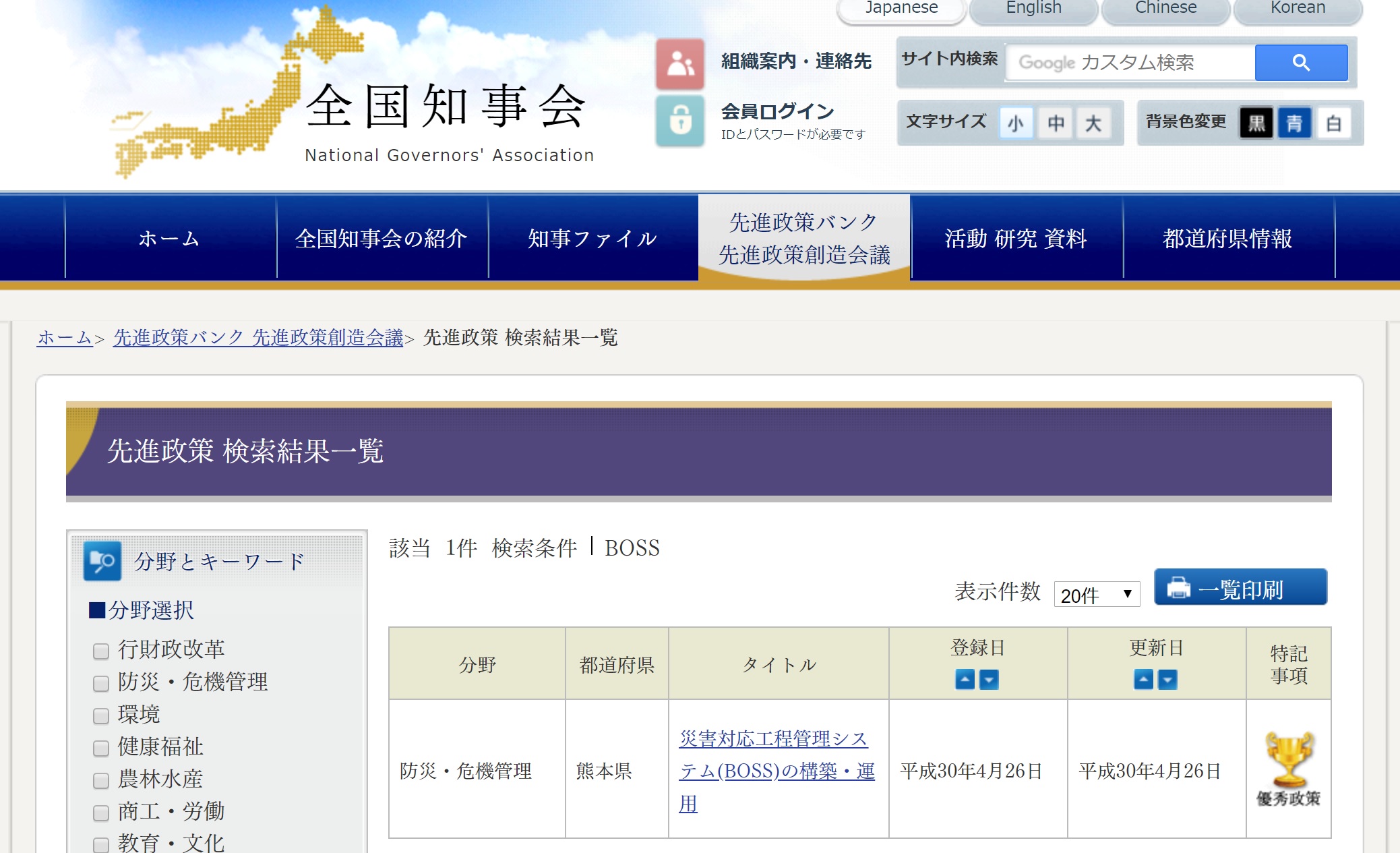Select the 大 text size option
Viewport: 1400px width, 853px height.
pyautogui.click(x=1093, y=123)
